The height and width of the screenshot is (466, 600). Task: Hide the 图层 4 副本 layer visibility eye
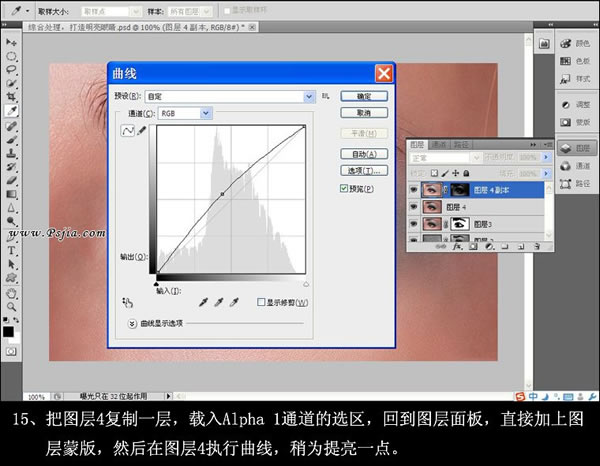tap(413, 190)
